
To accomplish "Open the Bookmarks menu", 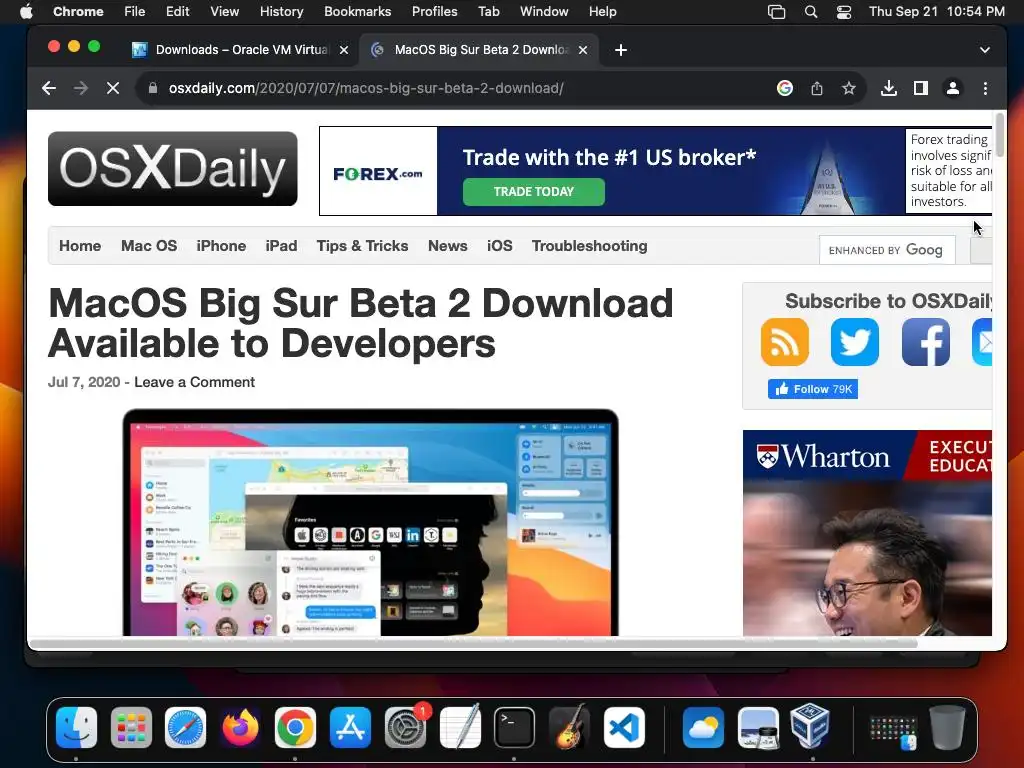I will (x=357, y=12).
